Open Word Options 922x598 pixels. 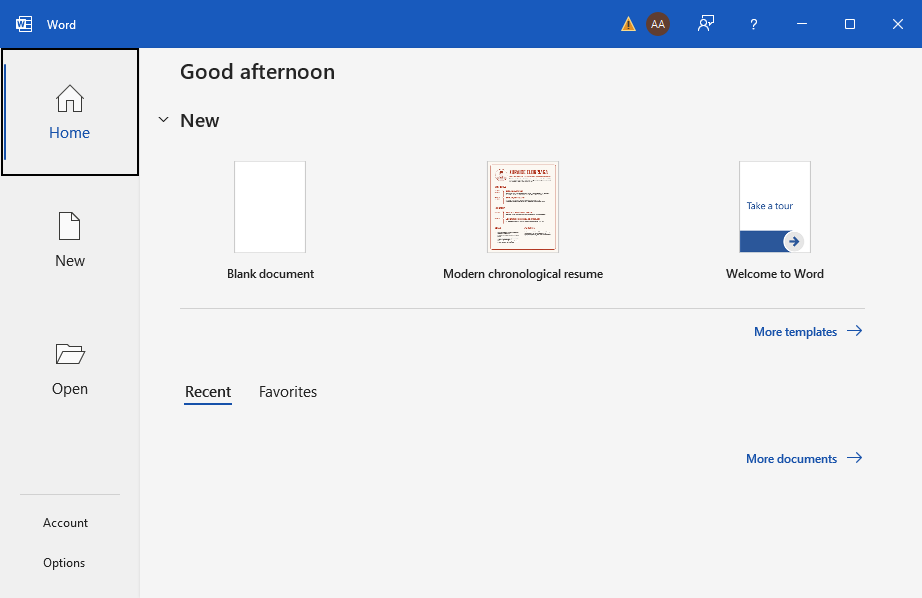point(64,562)
